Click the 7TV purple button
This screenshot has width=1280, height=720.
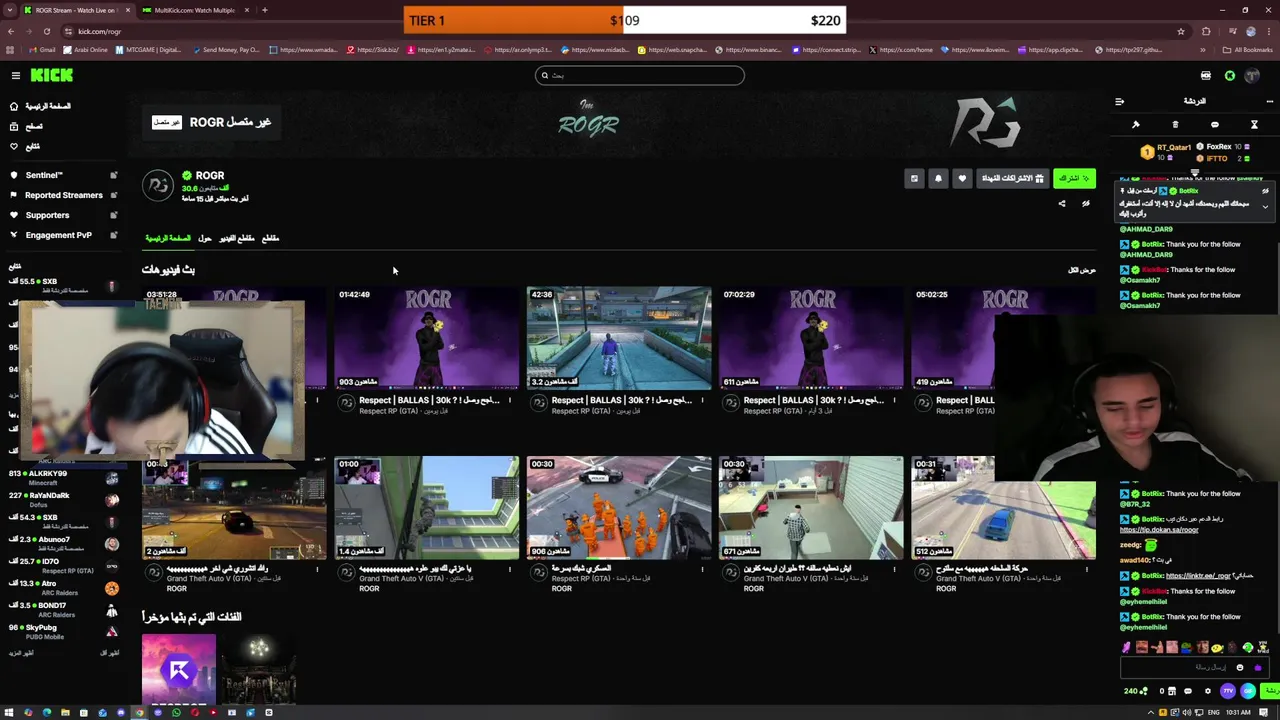point(1228,691)
